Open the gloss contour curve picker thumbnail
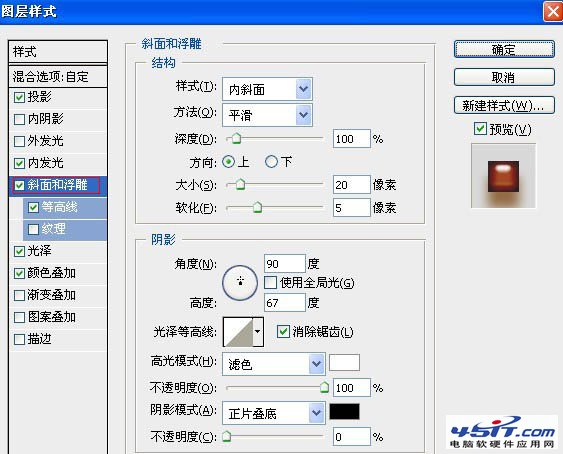 (x=238, y=332)
